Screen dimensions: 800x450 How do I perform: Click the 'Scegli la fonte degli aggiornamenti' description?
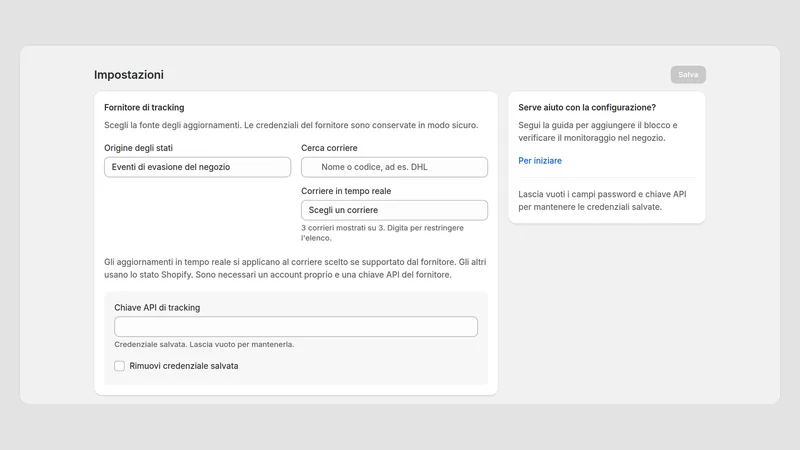coord(291,125)
